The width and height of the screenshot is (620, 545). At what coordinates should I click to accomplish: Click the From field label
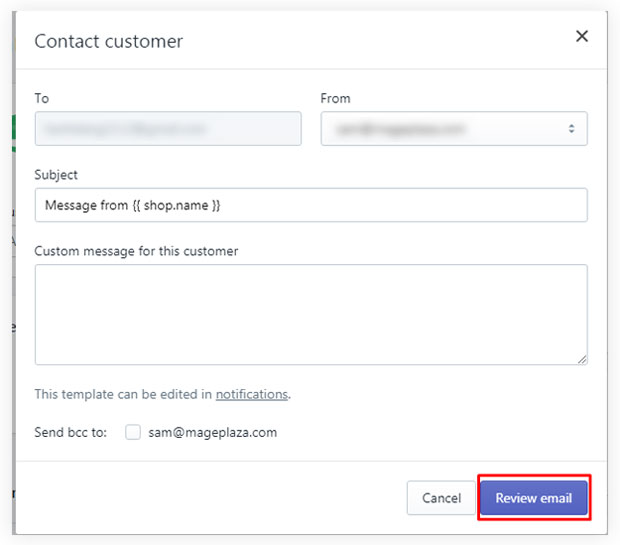pos(335,98)
